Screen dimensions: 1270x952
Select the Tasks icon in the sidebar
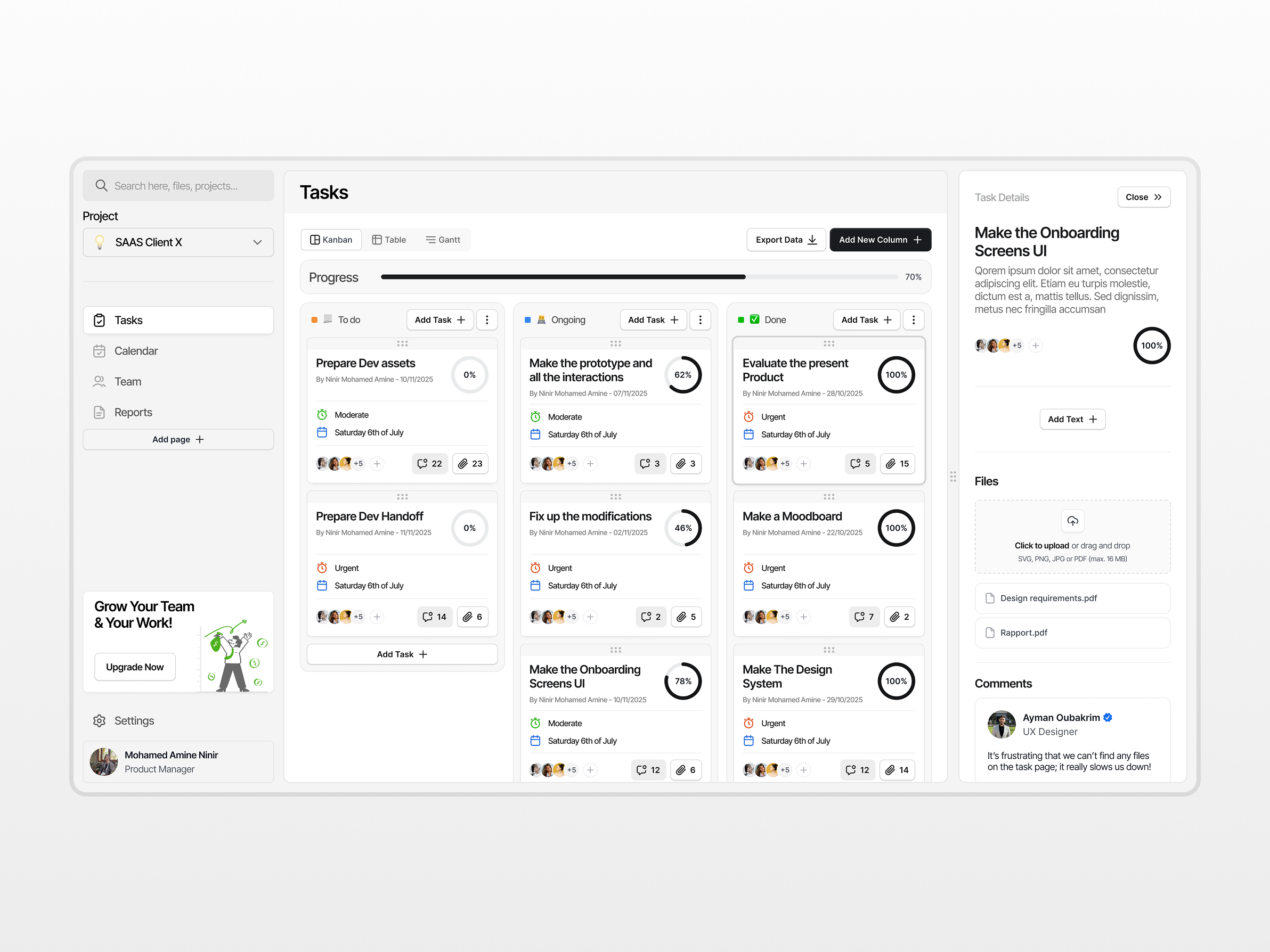coord(100,320)
